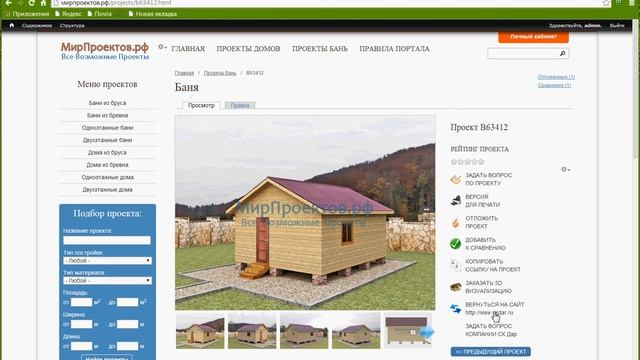Open Дома из бруса menu link
Screen dimensions: 640x360
pyautogui.click(x=107, y=152)
